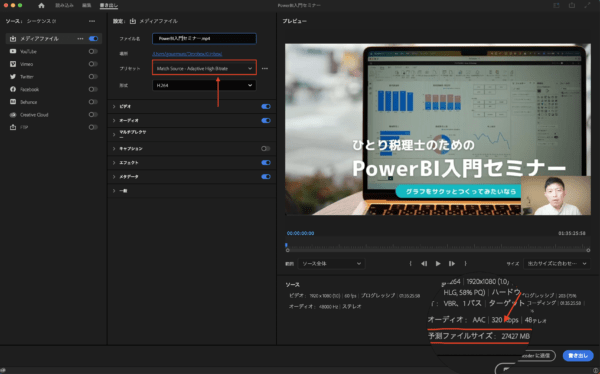The height and width of the screenshot is (374, 600).
Task: Step forward one frame in preview
Action: click(x=452, y=263)
